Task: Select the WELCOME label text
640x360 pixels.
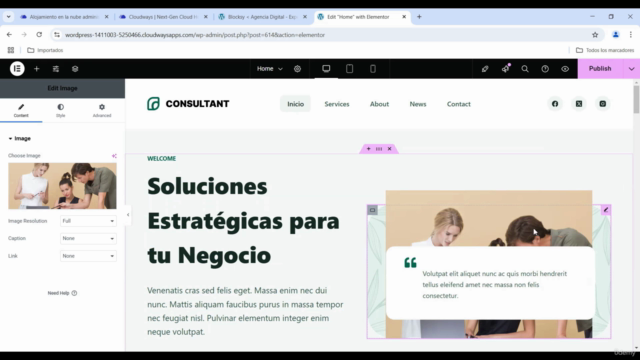Action: 162,158
